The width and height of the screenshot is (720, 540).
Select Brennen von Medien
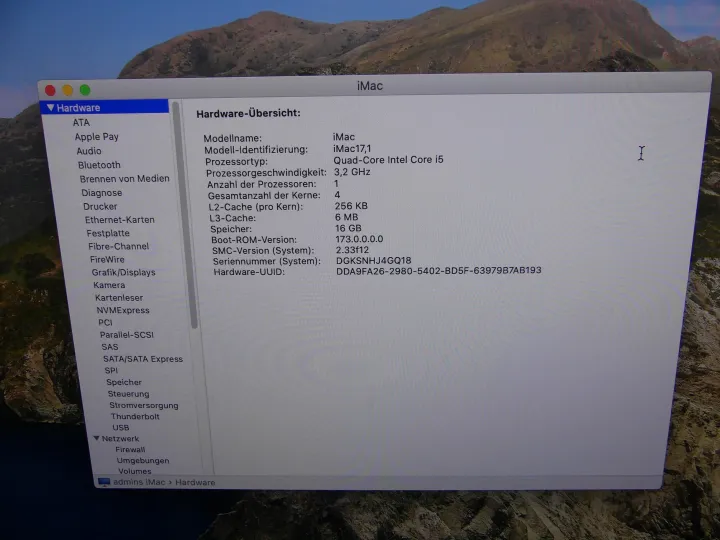tap(124, 179)
